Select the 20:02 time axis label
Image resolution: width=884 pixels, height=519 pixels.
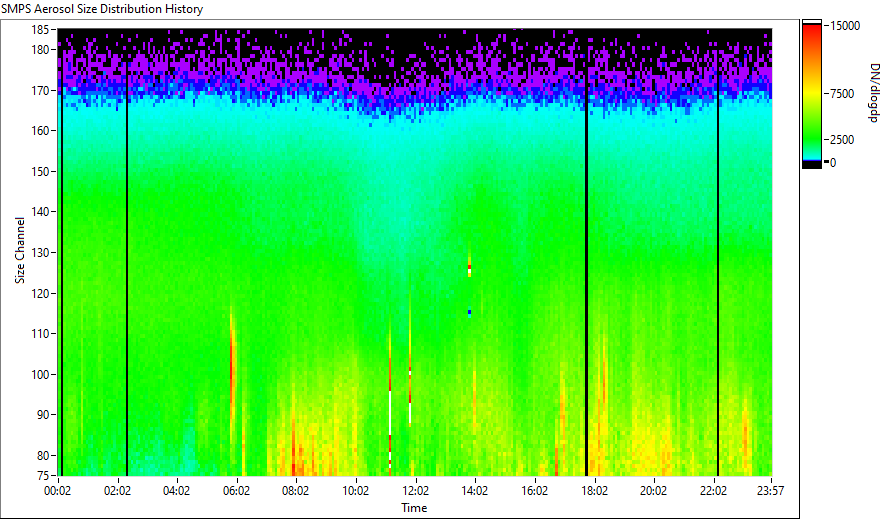point(653,491)
